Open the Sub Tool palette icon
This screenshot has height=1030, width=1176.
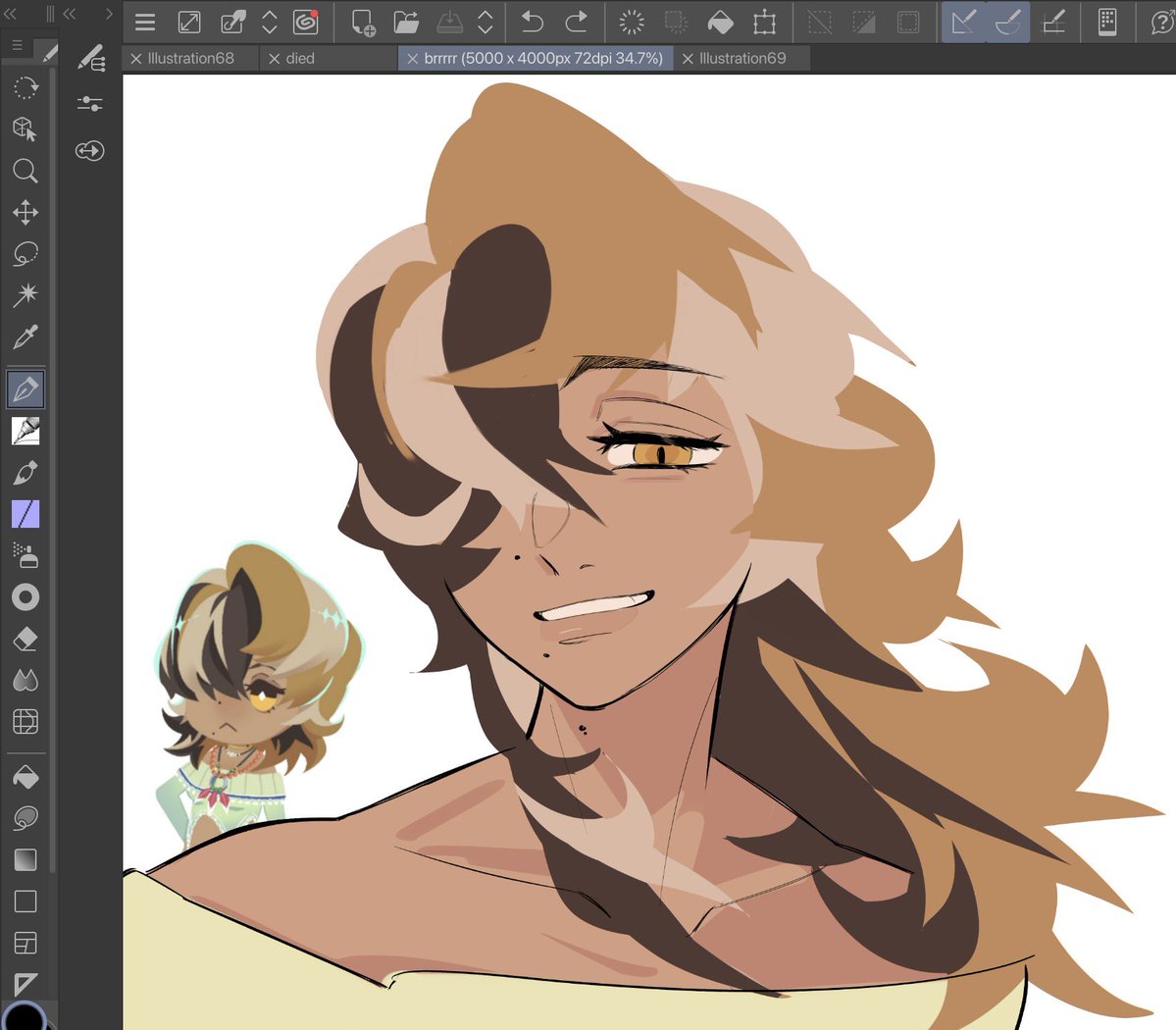[x=91, y=58]
